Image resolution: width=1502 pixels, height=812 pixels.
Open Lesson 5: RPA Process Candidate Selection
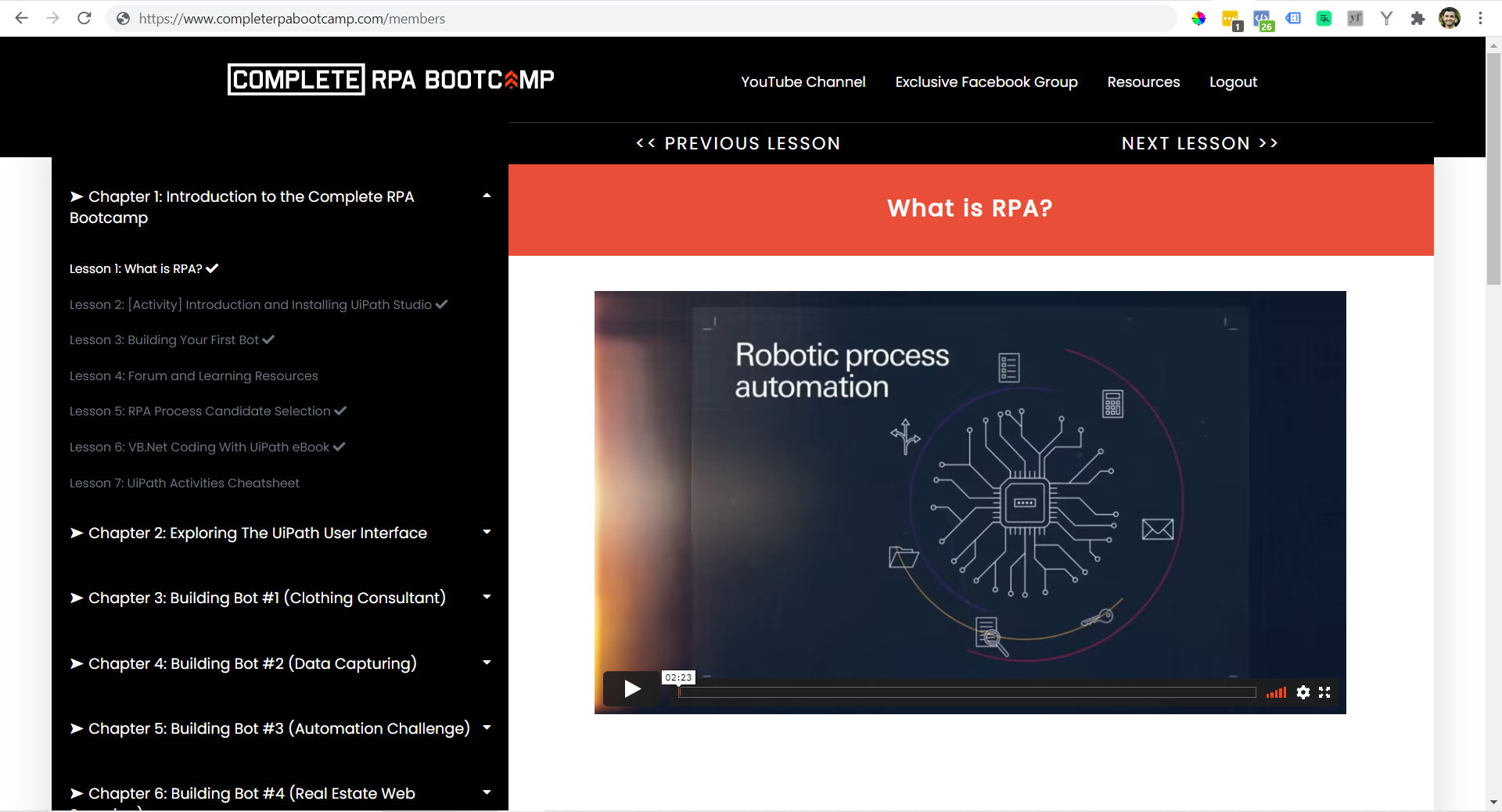208,411
